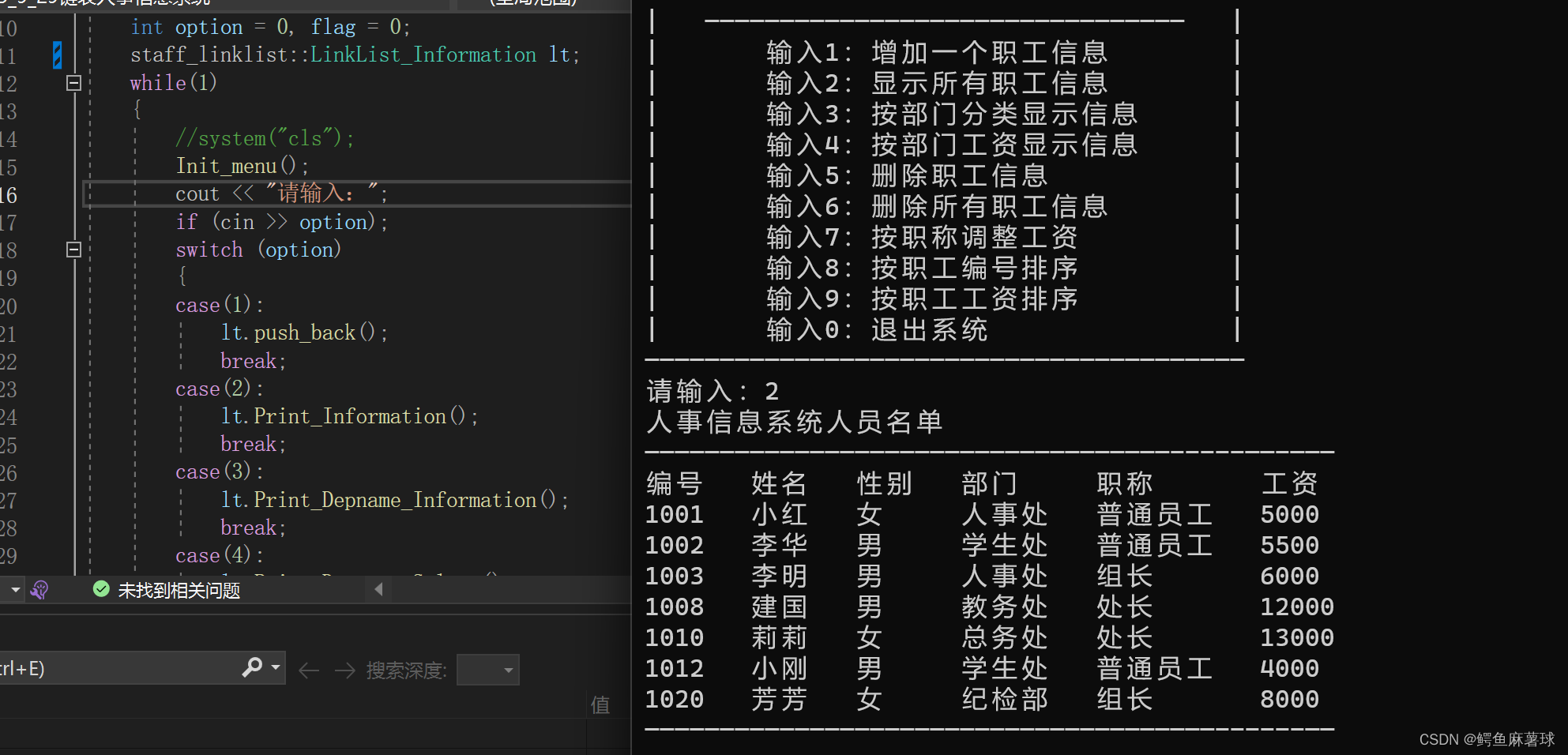Click the name 芳芳 in console table
This screenshot has width=1568, height=755.
coord(779,700)
